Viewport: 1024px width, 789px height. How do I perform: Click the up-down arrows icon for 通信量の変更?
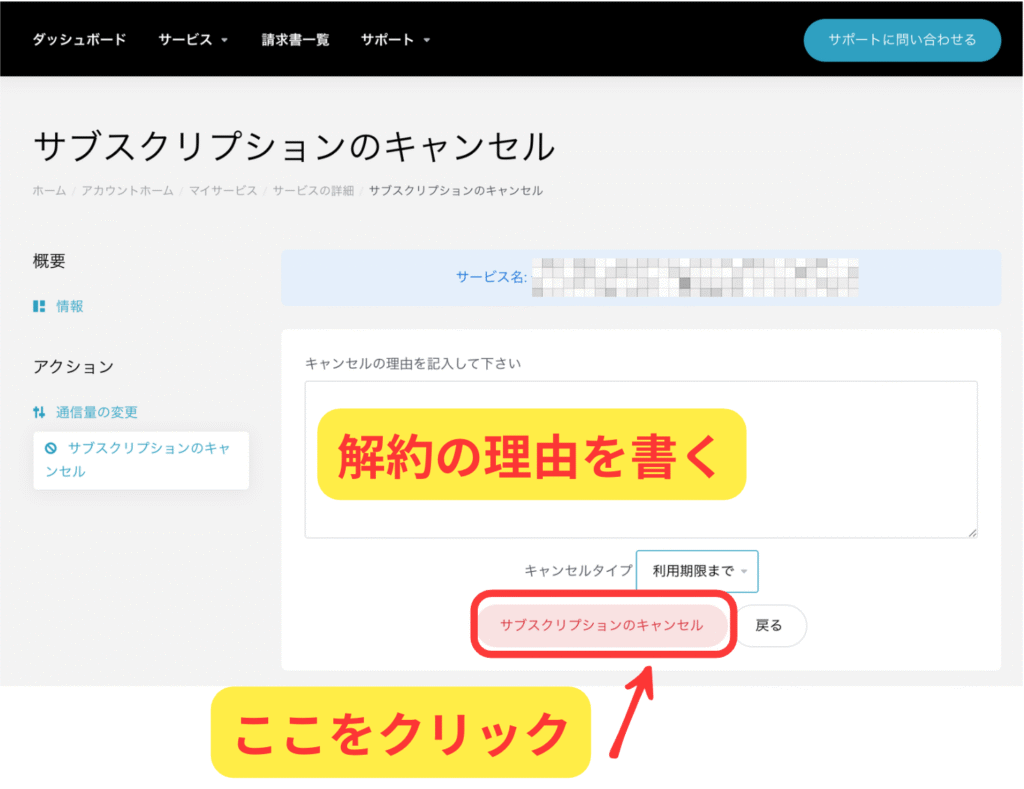click(x=39, y=412)
